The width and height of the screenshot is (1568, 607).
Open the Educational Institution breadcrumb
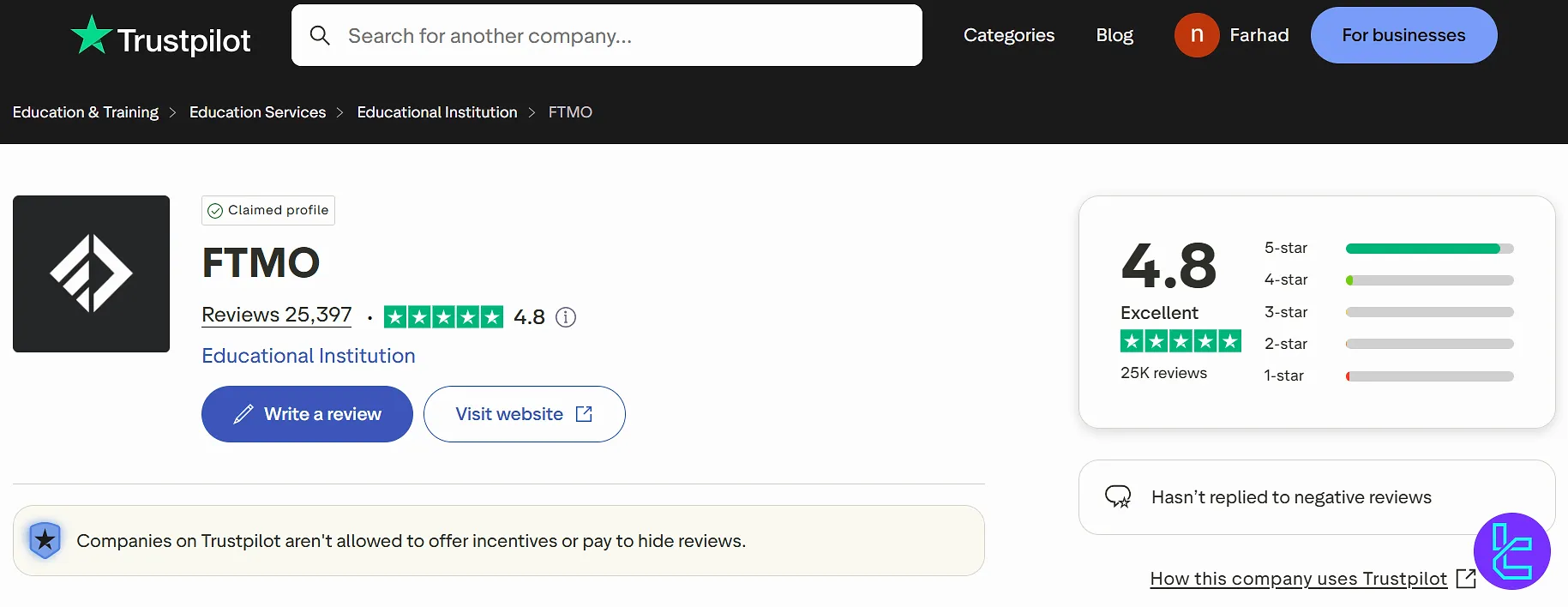click(436, 112)
